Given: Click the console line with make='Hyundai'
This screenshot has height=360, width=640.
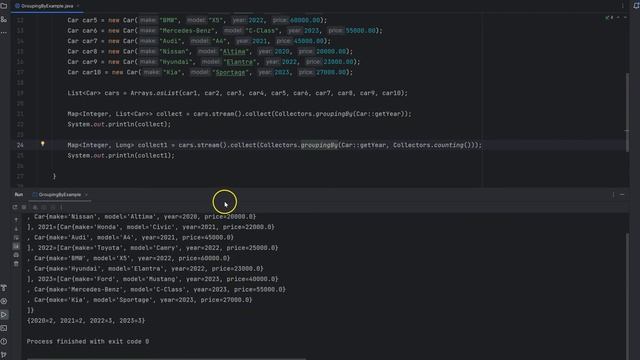Looking at the screenshot, I should click(x=145, y=269).
